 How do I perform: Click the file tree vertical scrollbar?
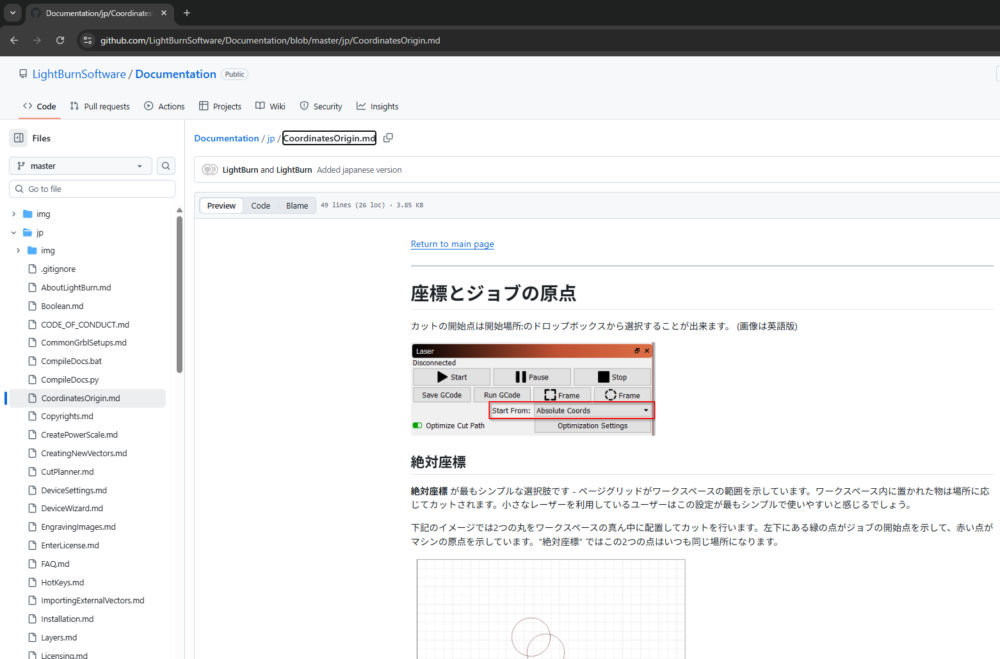[x=180, y=300]
